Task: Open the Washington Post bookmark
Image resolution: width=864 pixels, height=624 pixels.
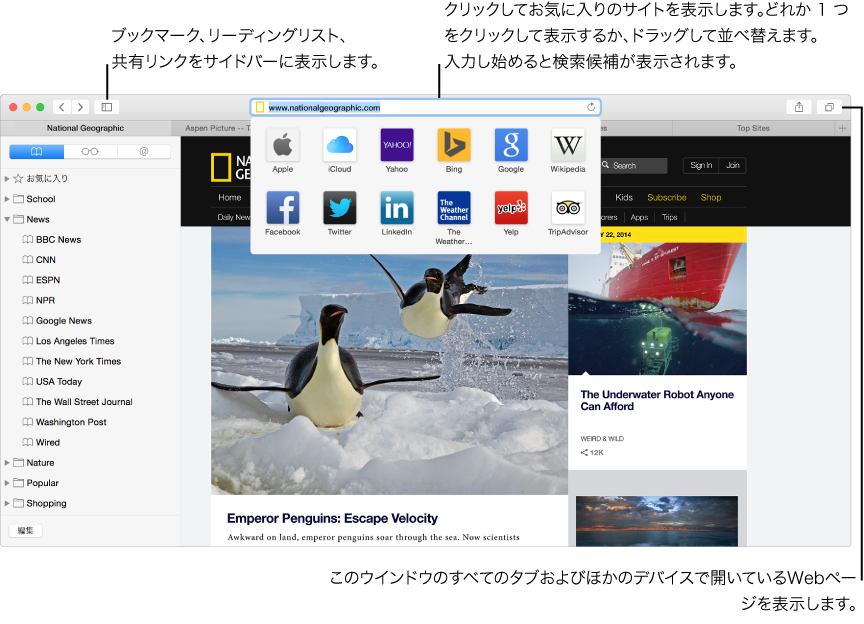Action: pyautogui.click(x=71, y=422)
